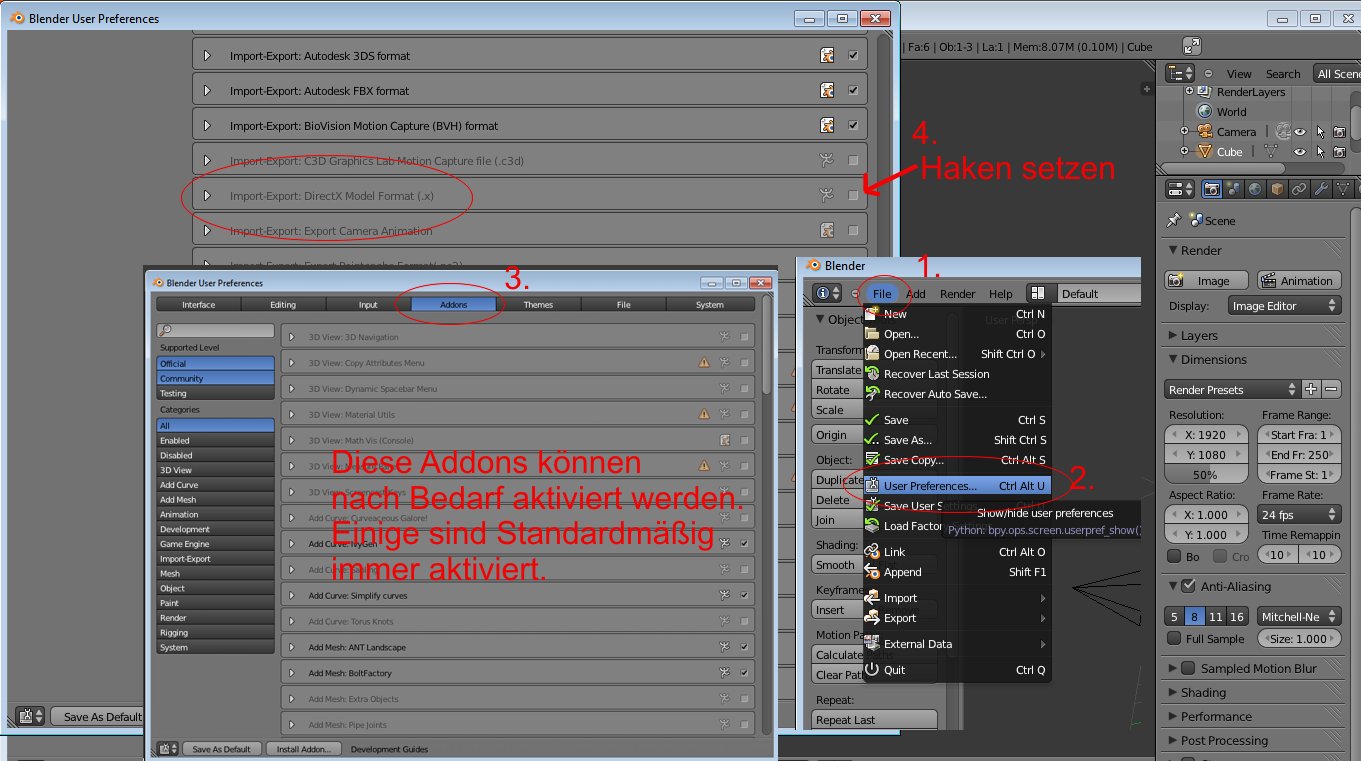The width and height of the screenshot is (1361, 761).
Task: Switch to the Themes tab
Action: pyautogui.click(x=538, y=305)
